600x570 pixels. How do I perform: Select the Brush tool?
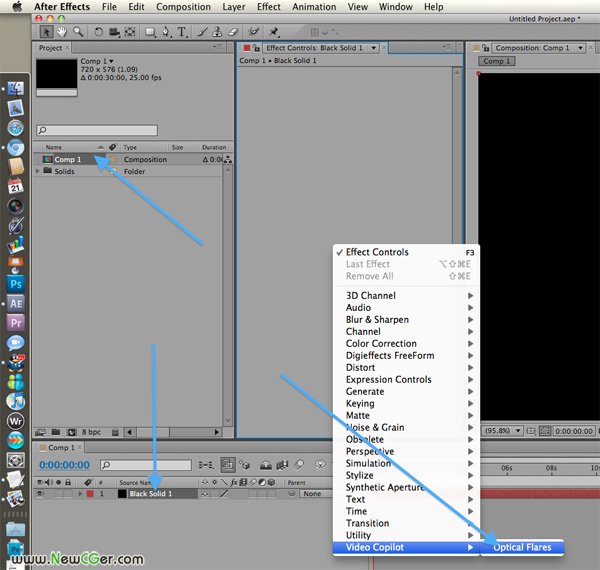(x=202, y=33)
